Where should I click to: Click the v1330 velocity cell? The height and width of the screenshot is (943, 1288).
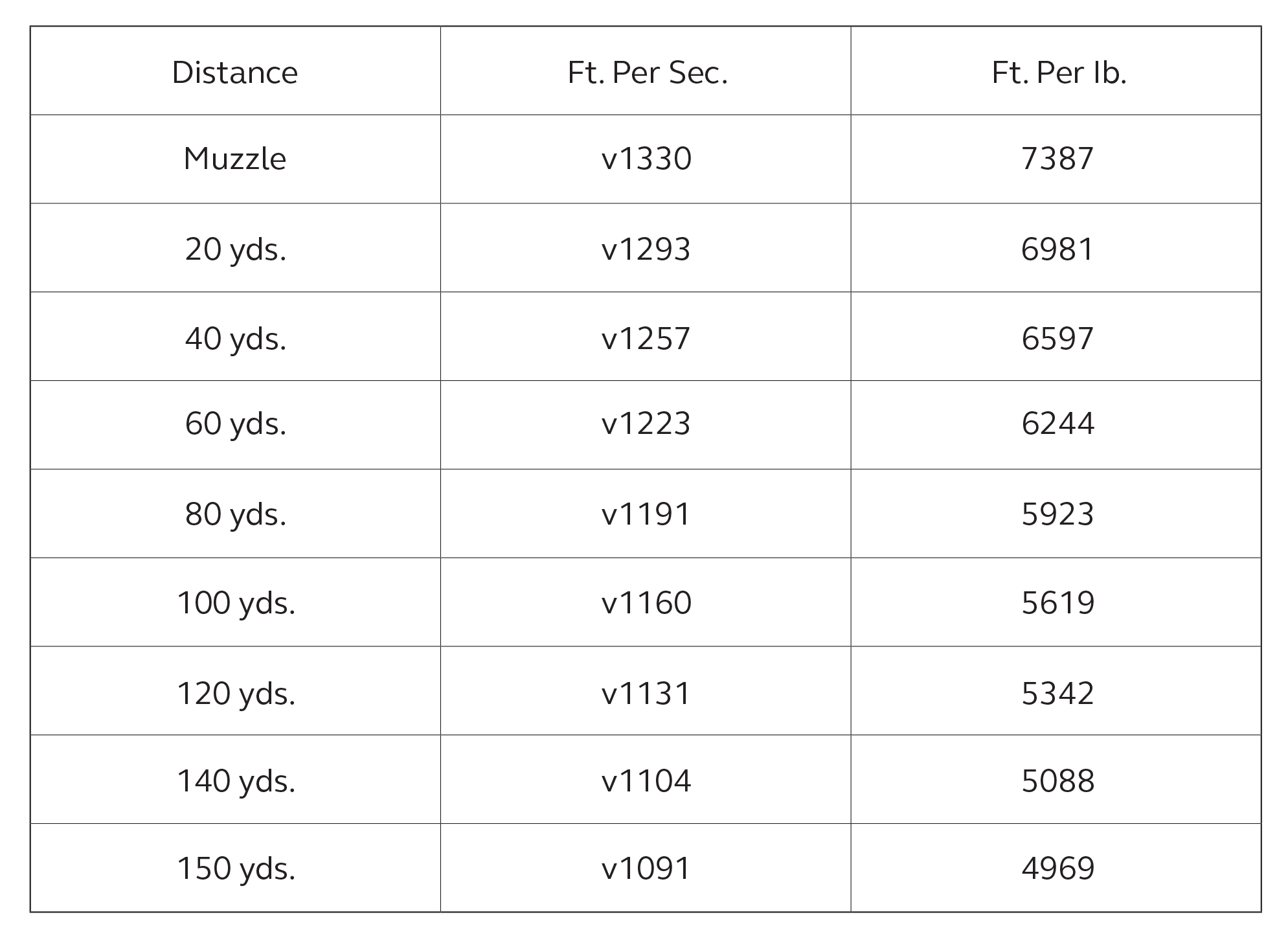(646, 159)
